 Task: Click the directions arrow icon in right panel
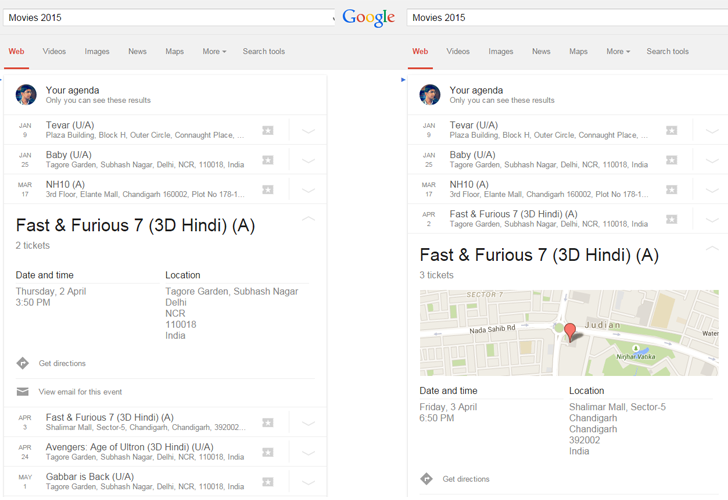pyautogui.click(x=427, y=479)
